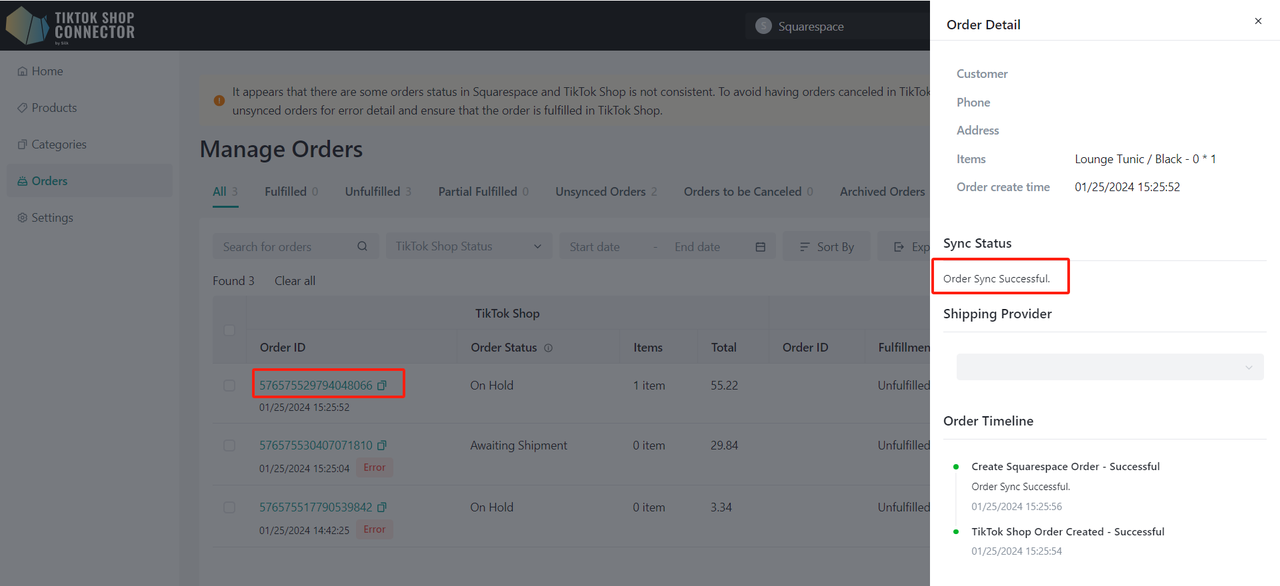
Task: Click the Sort By button
Action: pyautogui.click(x=827, y=247)
